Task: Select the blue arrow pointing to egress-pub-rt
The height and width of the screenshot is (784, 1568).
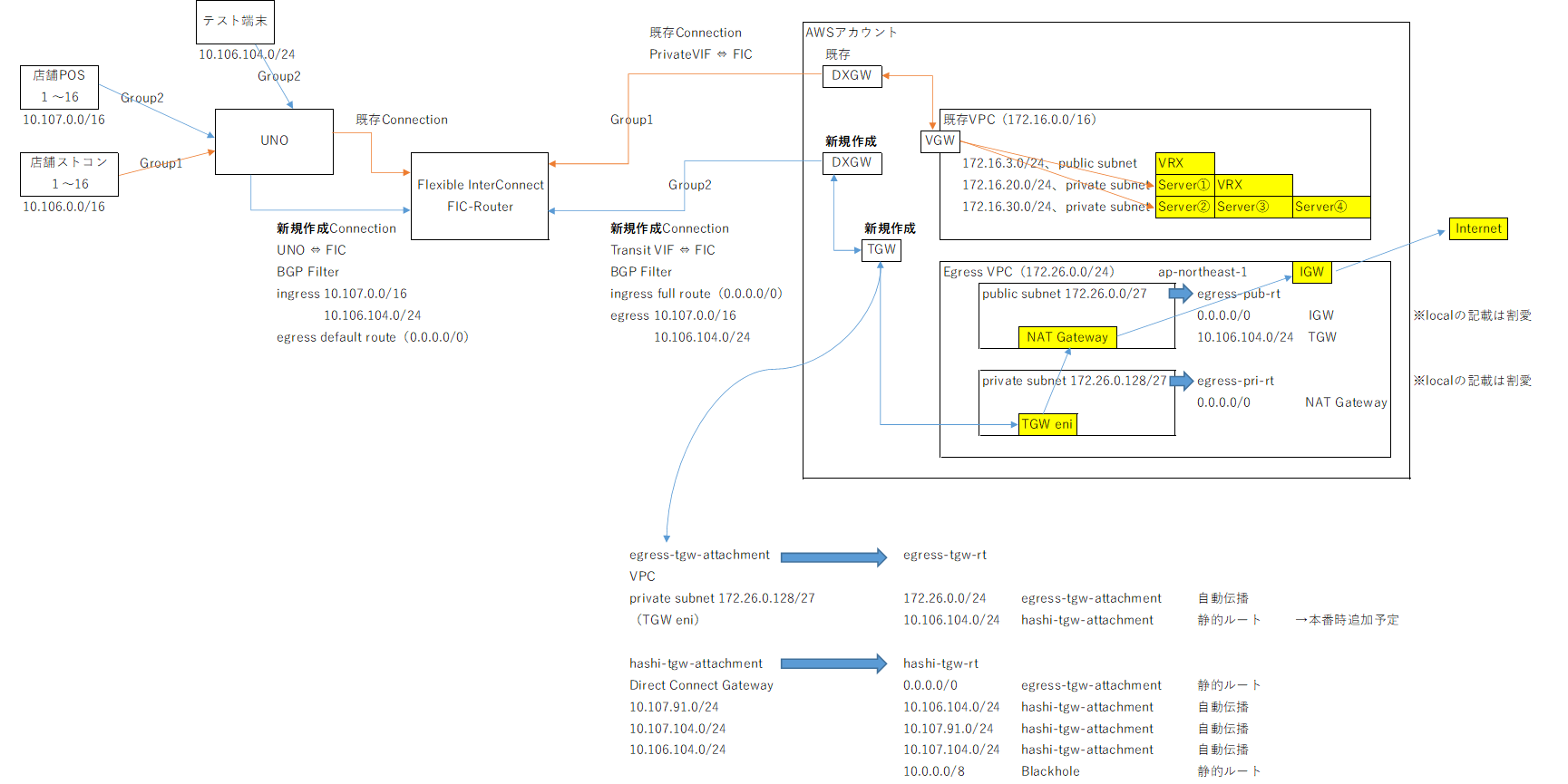Action: [1181, 293]
